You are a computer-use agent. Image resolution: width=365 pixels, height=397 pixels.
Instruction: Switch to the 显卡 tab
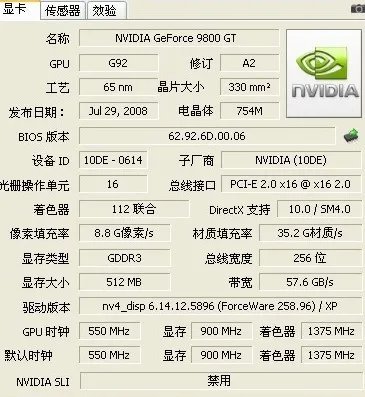[x=19, y=9]
